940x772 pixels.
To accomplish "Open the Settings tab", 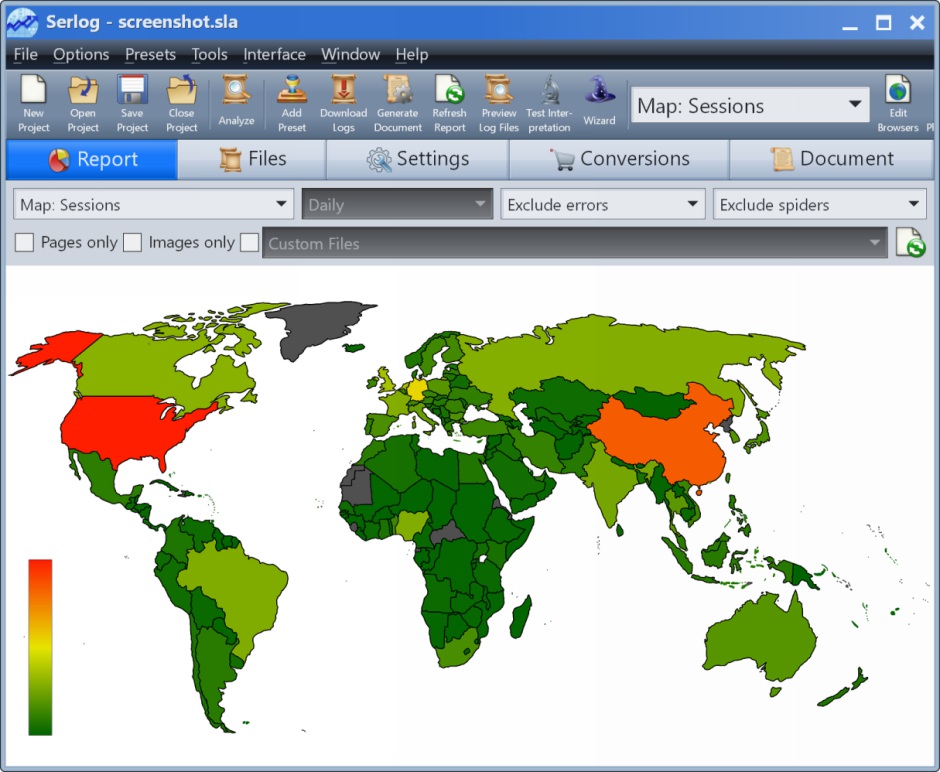I will coord(417,159).
